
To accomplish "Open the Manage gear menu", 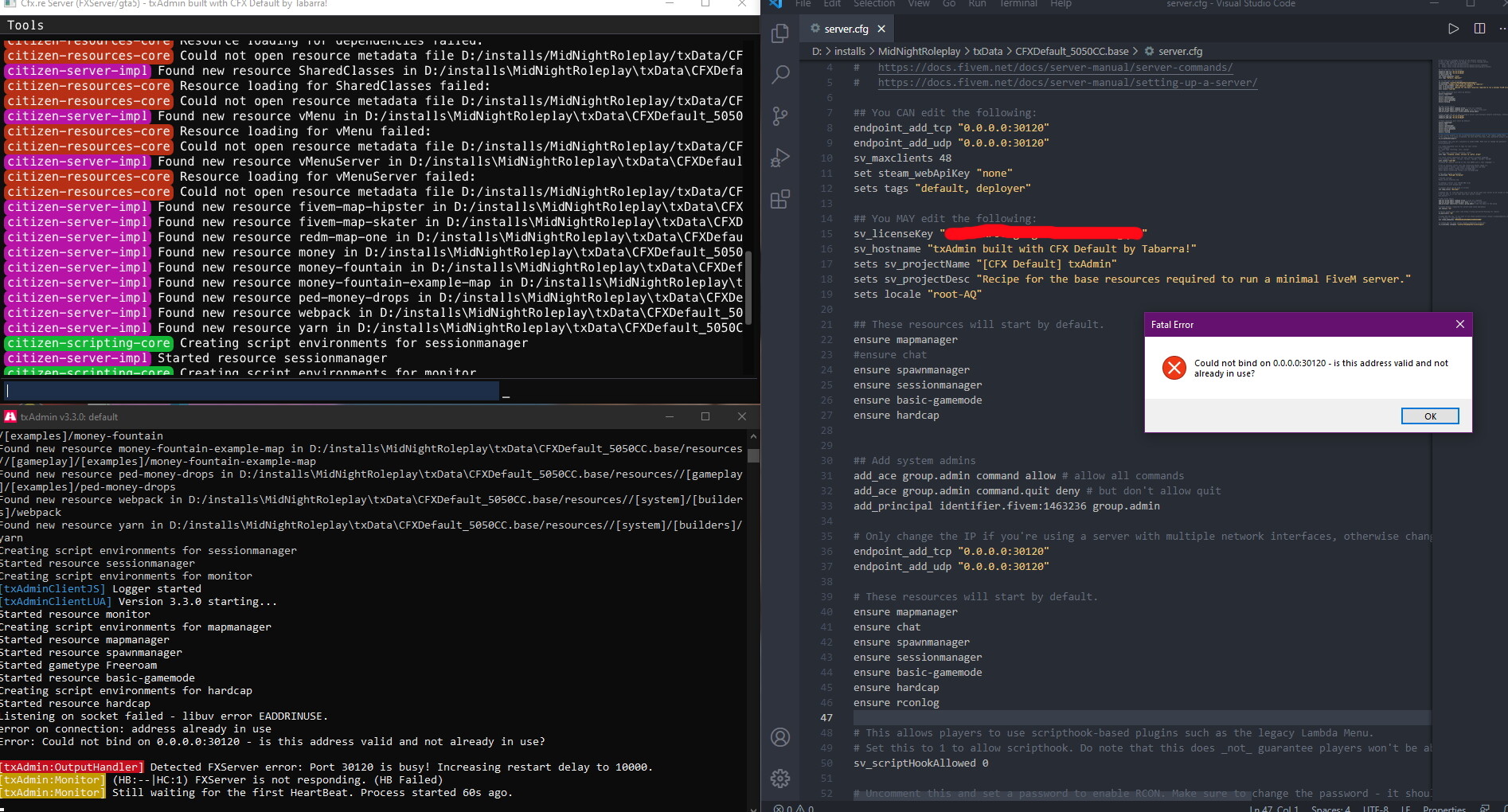I will point(780,778).
